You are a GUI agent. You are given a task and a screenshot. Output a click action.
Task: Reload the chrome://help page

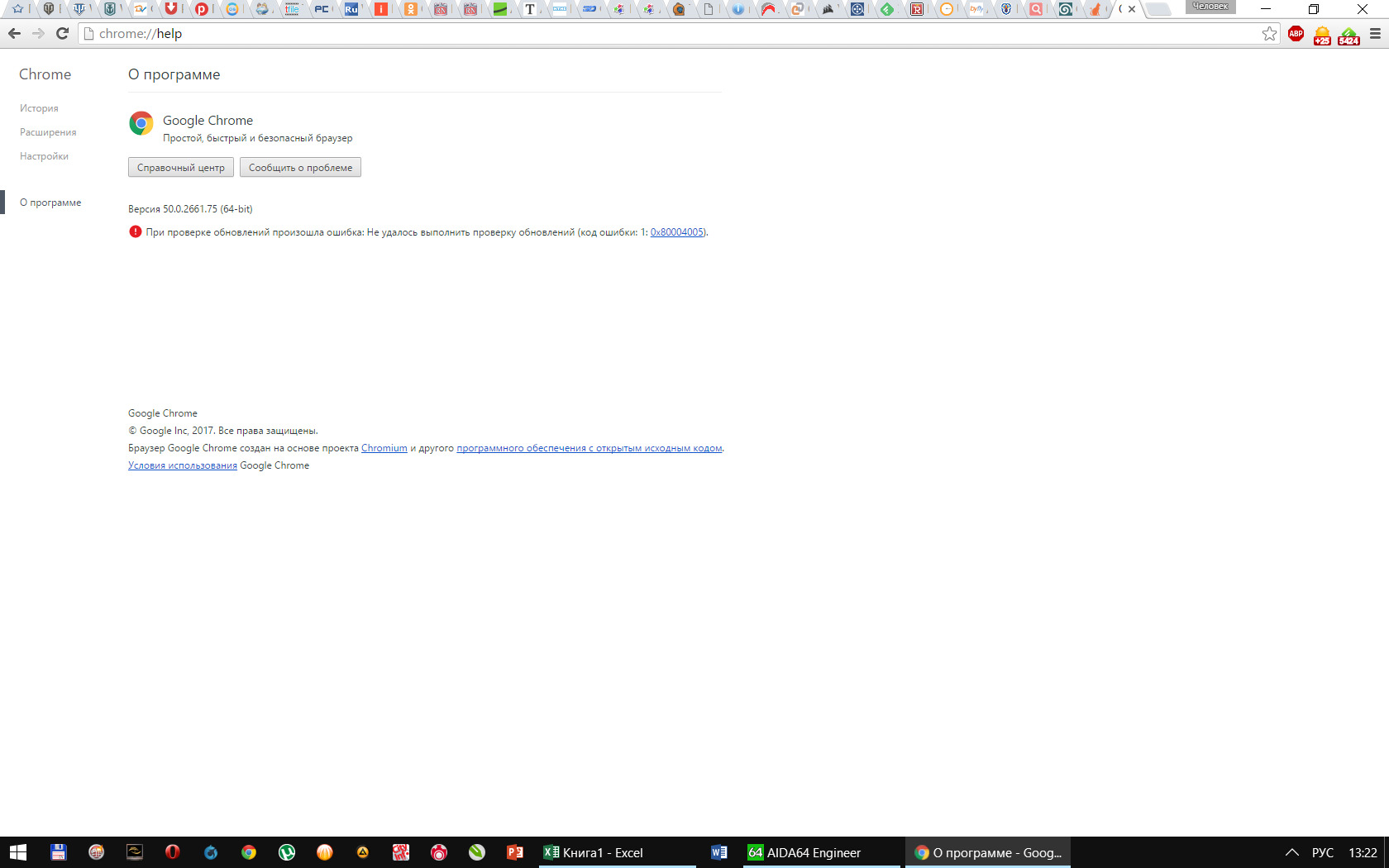pyautogui.click(x=62, y=33)
